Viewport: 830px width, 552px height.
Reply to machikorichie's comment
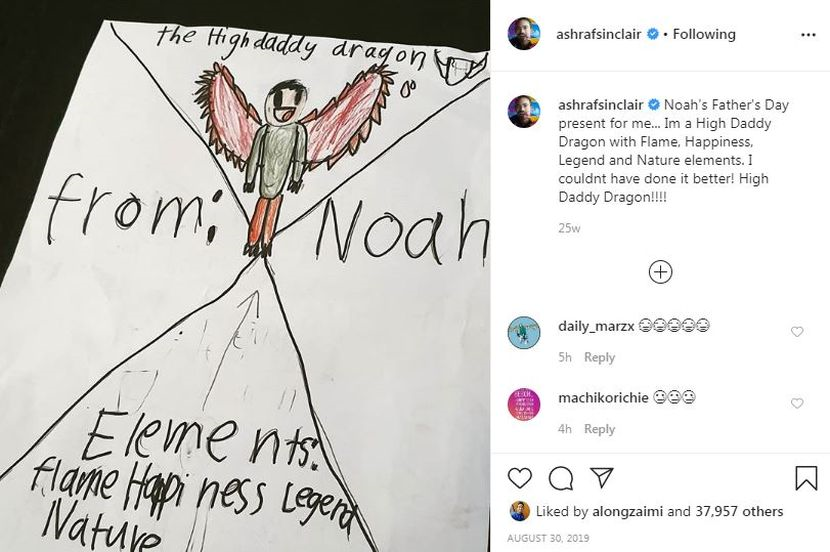point(599,429)
